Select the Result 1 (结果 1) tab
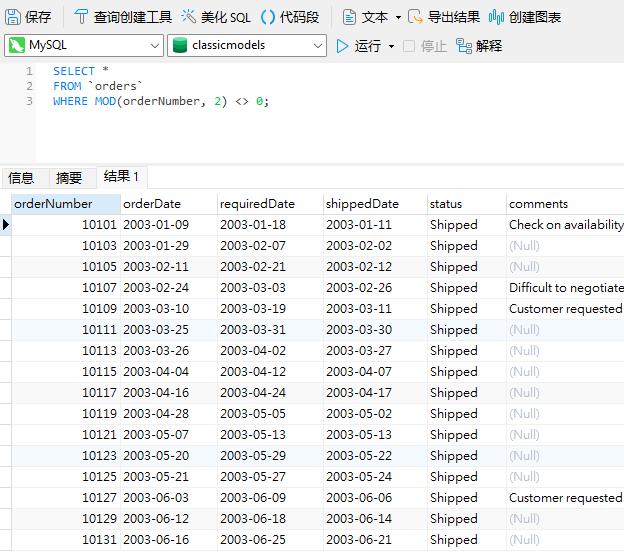Viewport: 624px width, 553px height. coord(121,176)
